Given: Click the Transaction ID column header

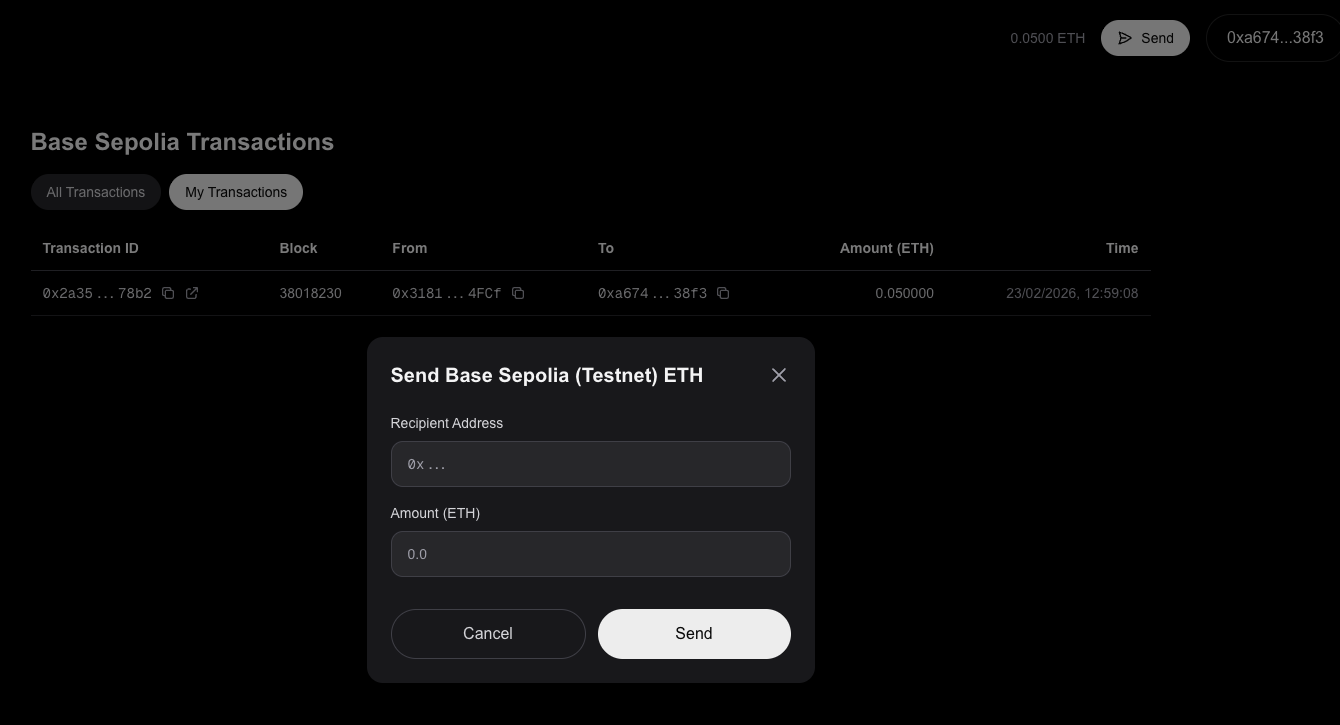Looking at the screenshot, I should tap(90, 248).
